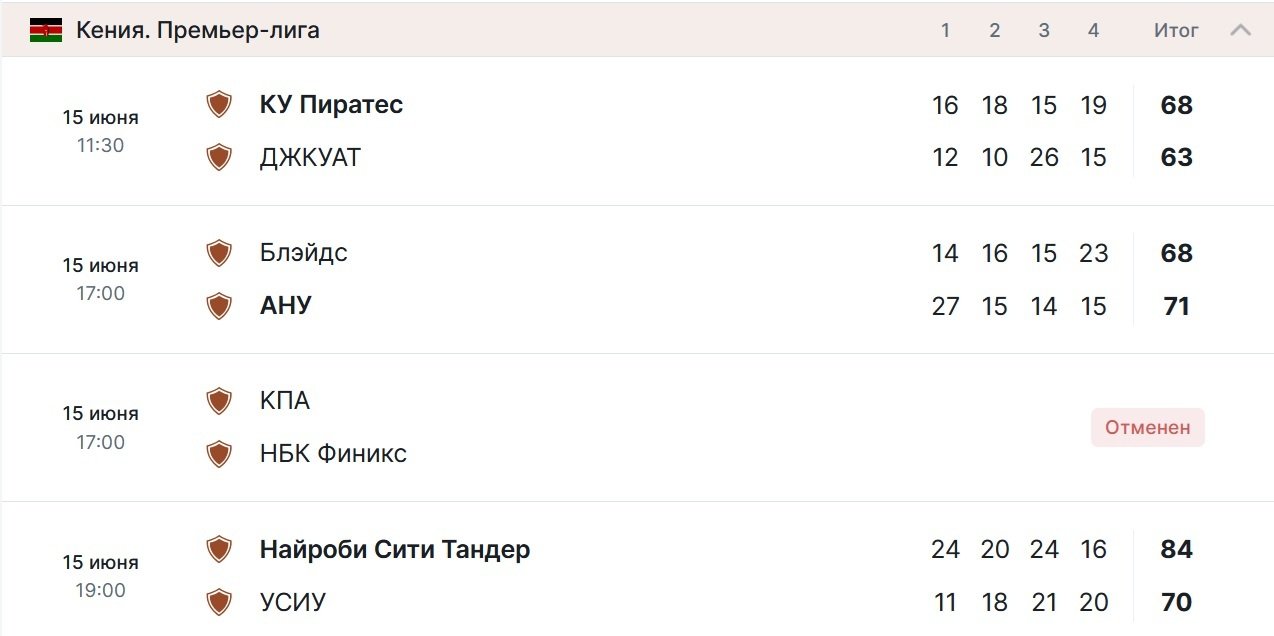Click the Отменен status badge

point(1147,428)
